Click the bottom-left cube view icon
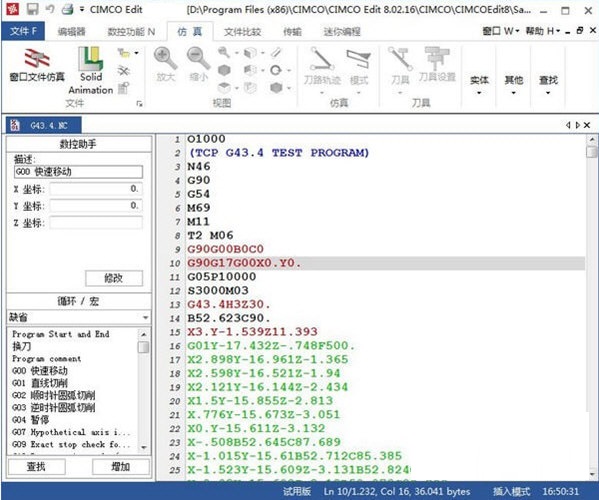This screenshot has height=500, width=599. pos(224,88)
